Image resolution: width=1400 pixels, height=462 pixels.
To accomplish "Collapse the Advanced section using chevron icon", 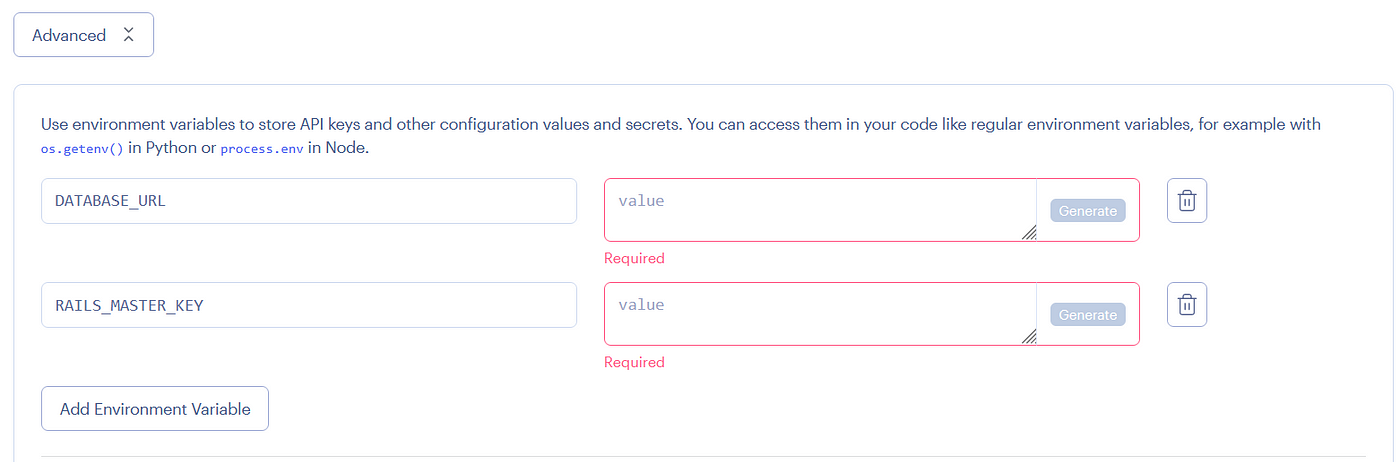I will click(128, 35).
